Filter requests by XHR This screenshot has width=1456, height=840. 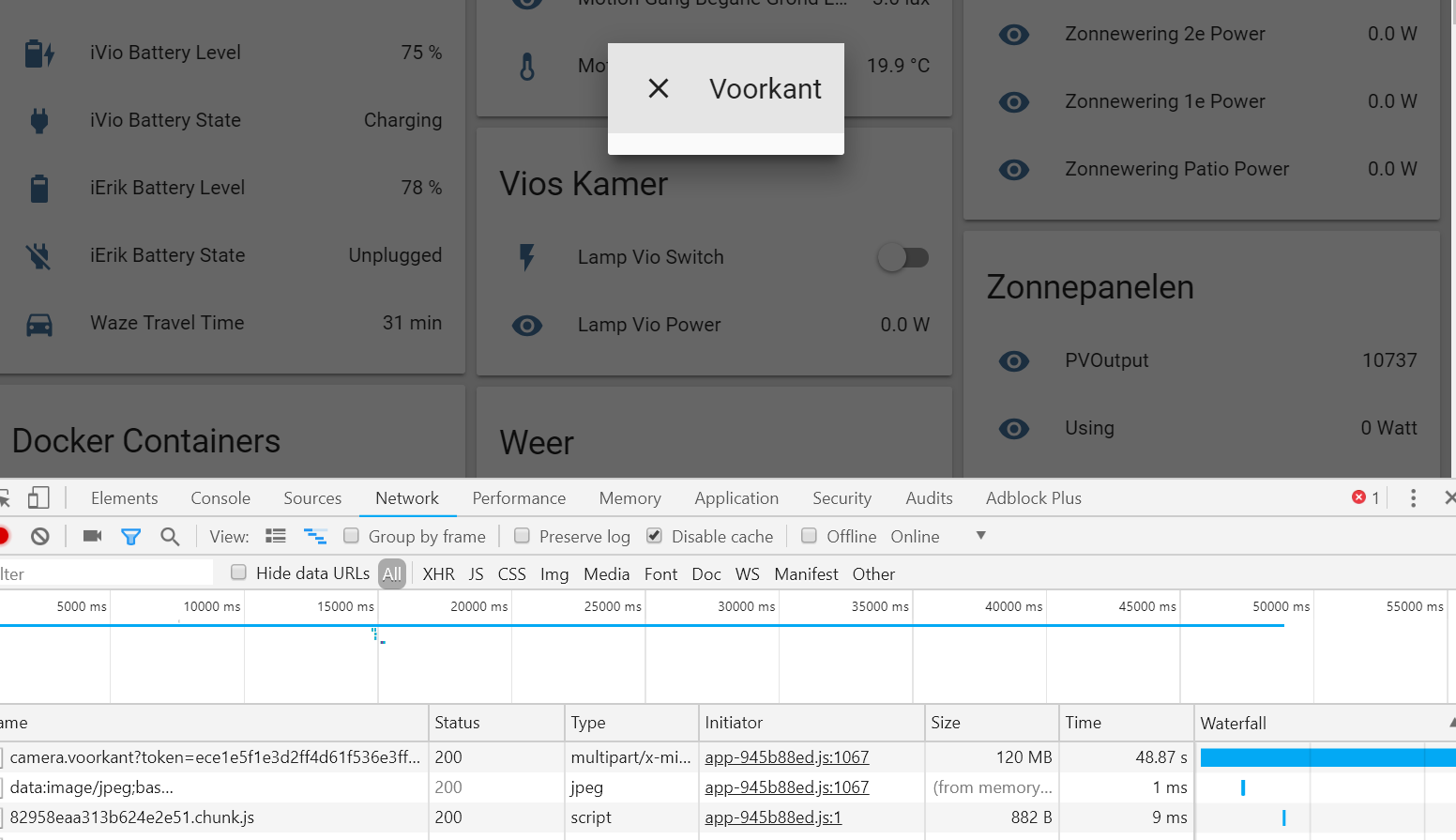tap(438, 573)
